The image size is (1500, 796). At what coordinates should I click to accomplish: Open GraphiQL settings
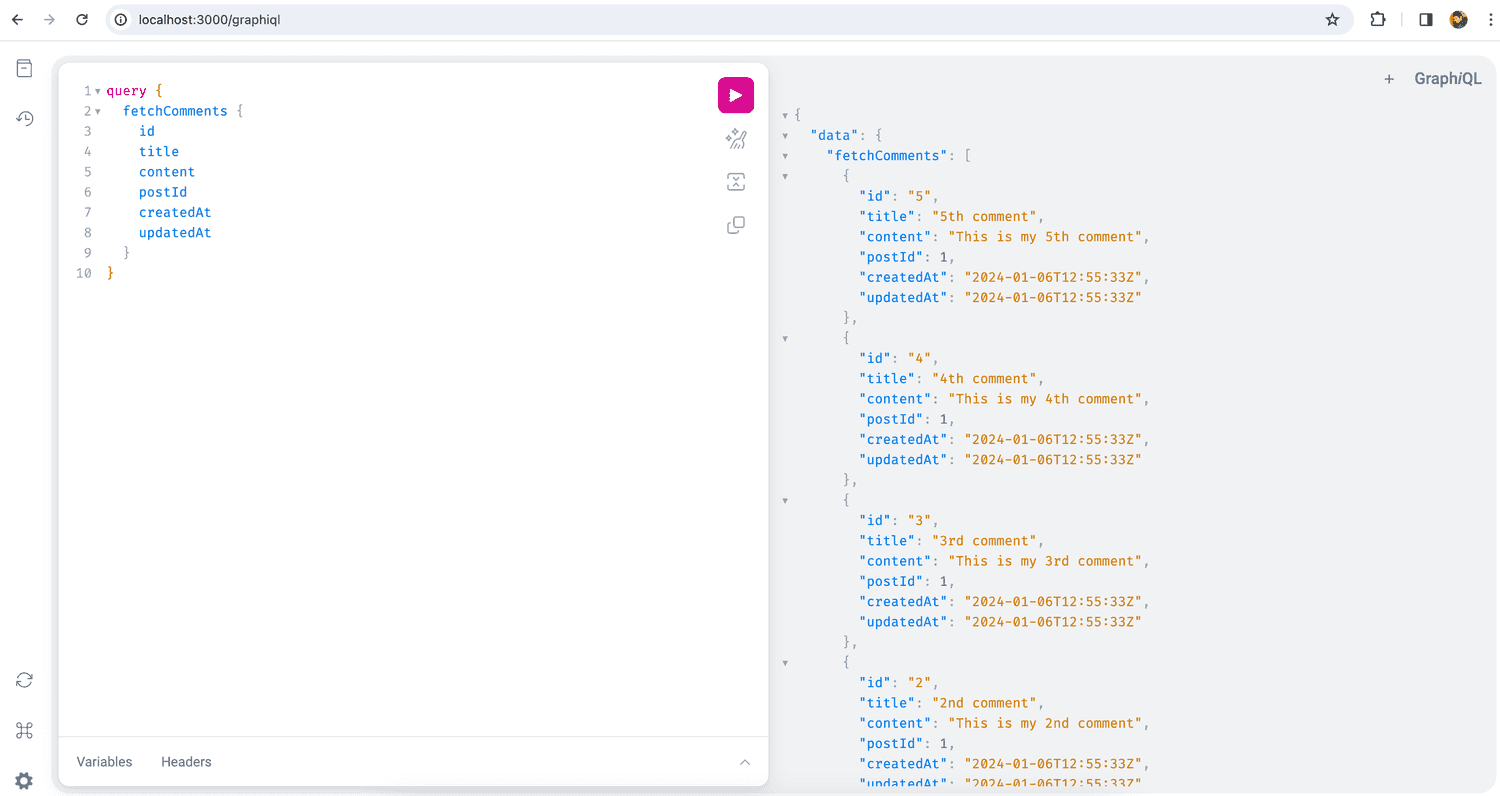(24, 781)
